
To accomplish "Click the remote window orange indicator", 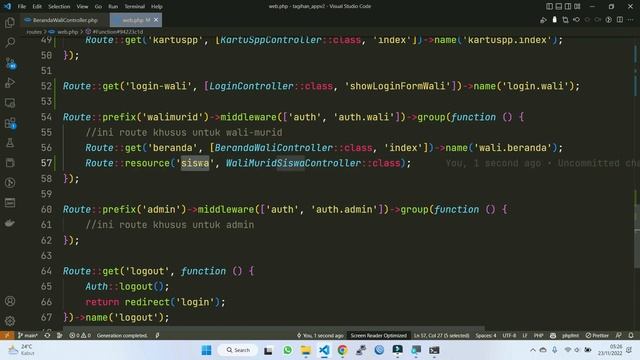I will pos(7,335).
